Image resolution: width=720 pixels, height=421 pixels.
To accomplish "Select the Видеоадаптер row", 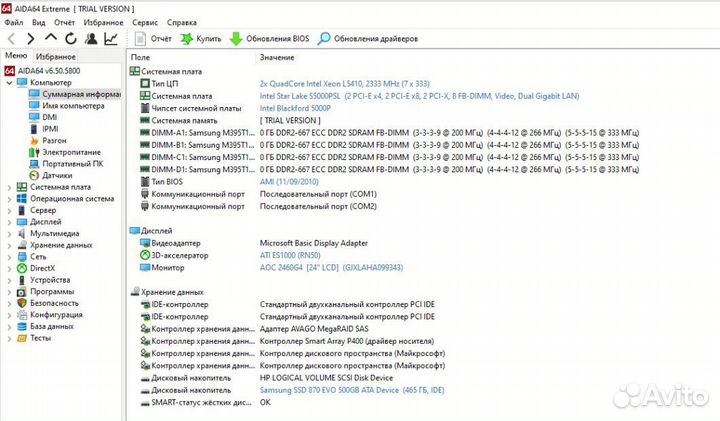I will [253, 243].
